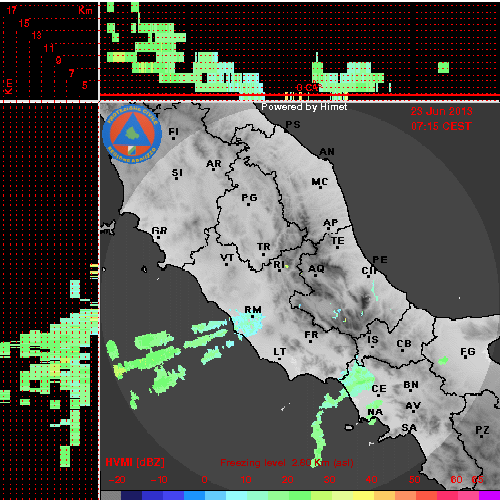Select the date '23 Jun 2013'
Image resolution: width=500 pixels, height=500 pixels.
[441, 111]
